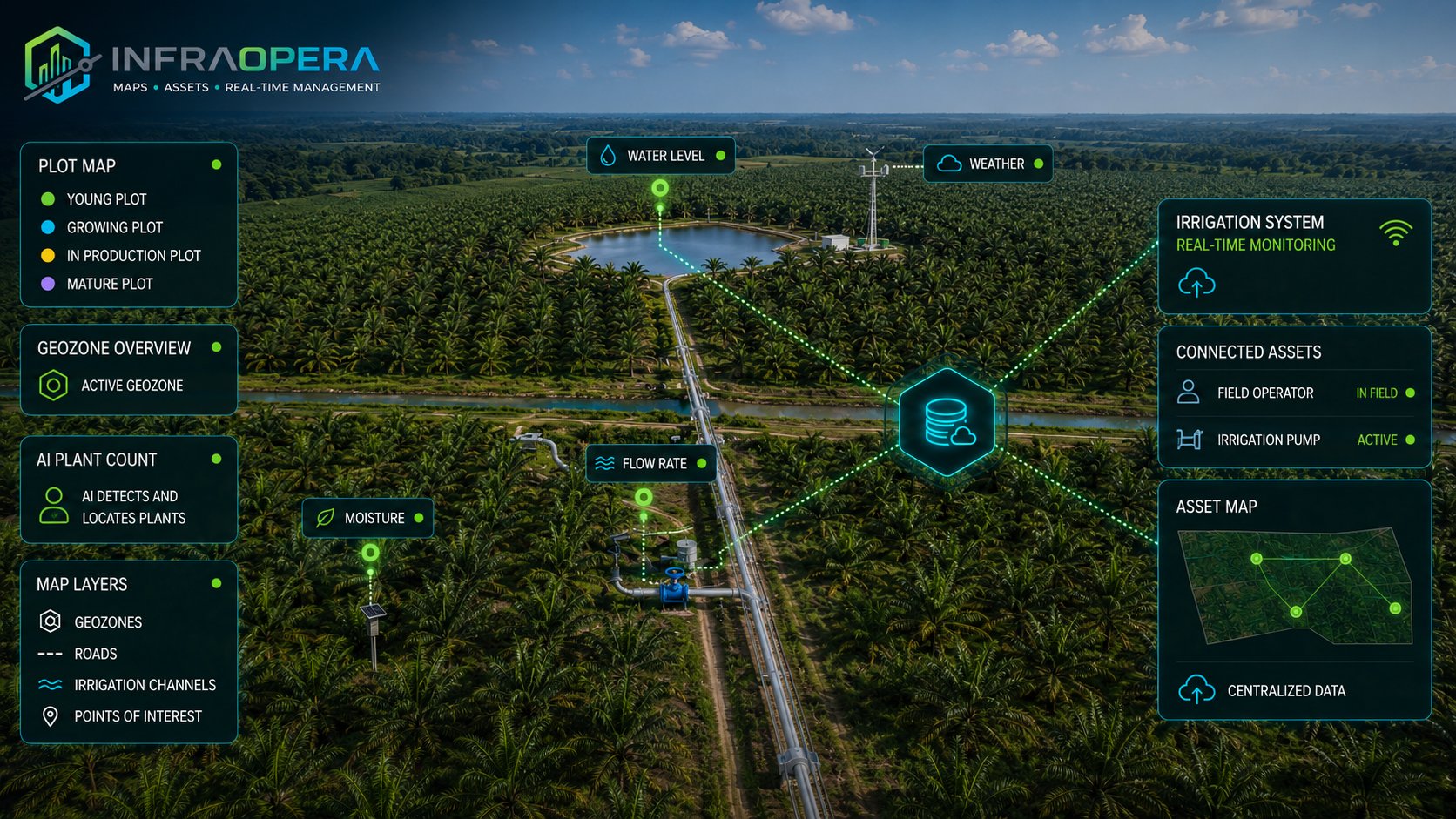Image resolution: width=1456 pixels, height=819 pixels.
Task: Click the Roads layer label
Action: pos(96,654)
